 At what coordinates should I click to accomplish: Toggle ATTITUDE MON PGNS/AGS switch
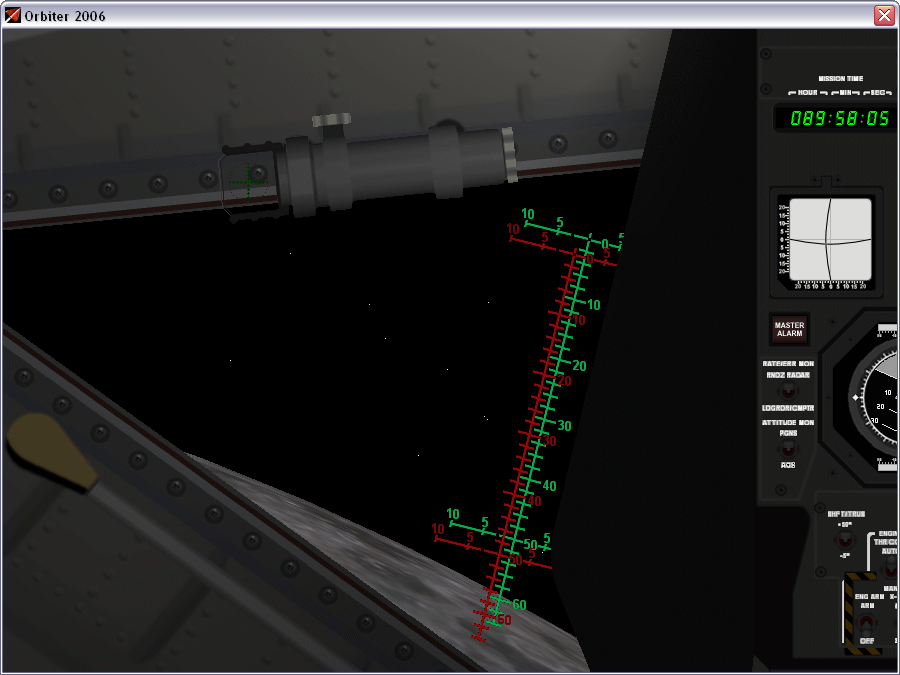pyautogui.click(x=788, y=449)
